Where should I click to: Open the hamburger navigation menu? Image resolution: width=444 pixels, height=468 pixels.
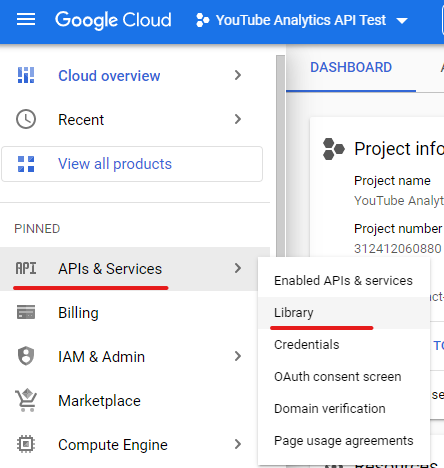pyautogui.click(x=26, y=19)
